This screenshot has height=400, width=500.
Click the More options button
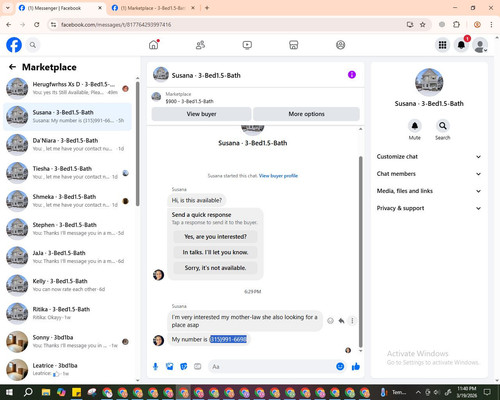point(306,114)
